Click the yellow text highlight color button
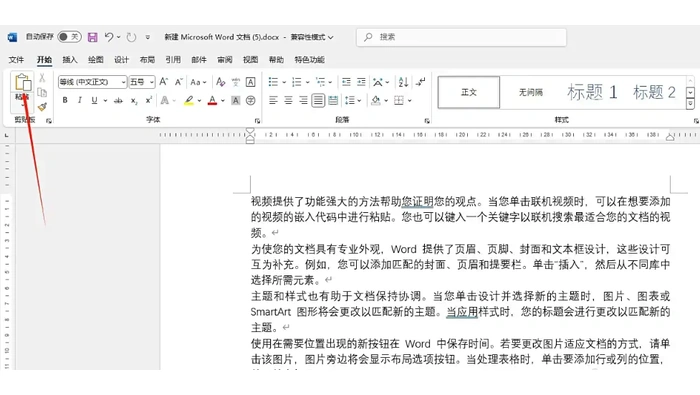Viewport: 700px width, 395px height. pyautogui.click(x=189, y=100)
